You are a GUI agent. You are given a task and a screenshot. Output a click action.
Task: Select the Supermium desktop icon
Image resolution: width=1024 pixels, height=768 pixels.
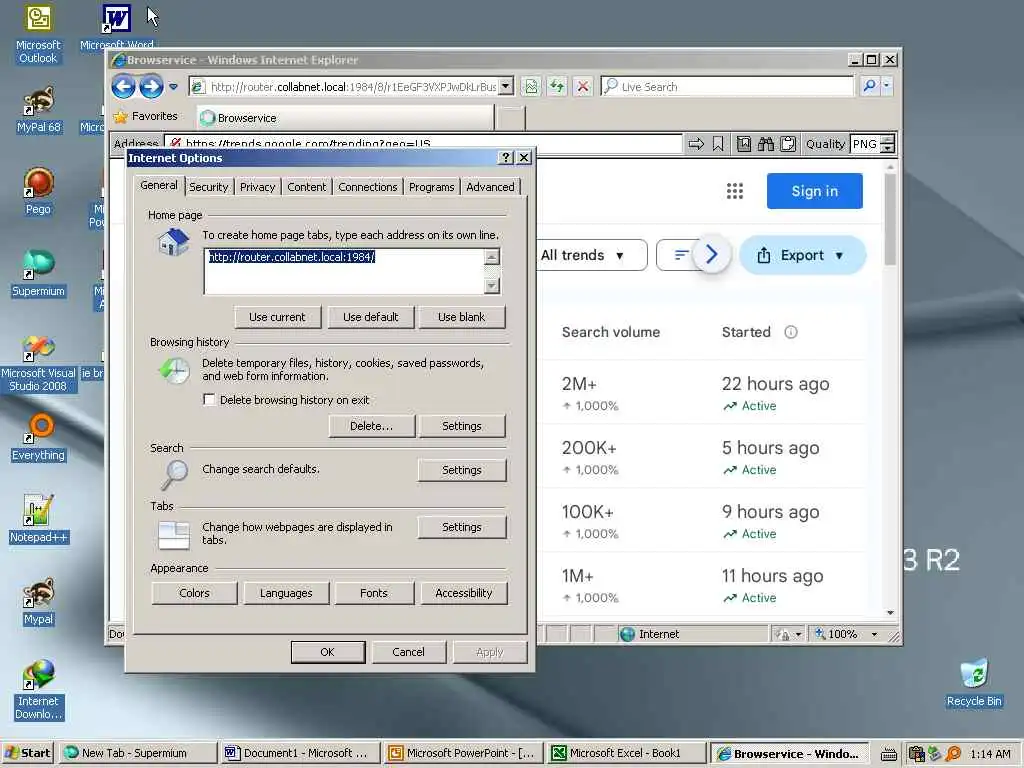[38, 273]
